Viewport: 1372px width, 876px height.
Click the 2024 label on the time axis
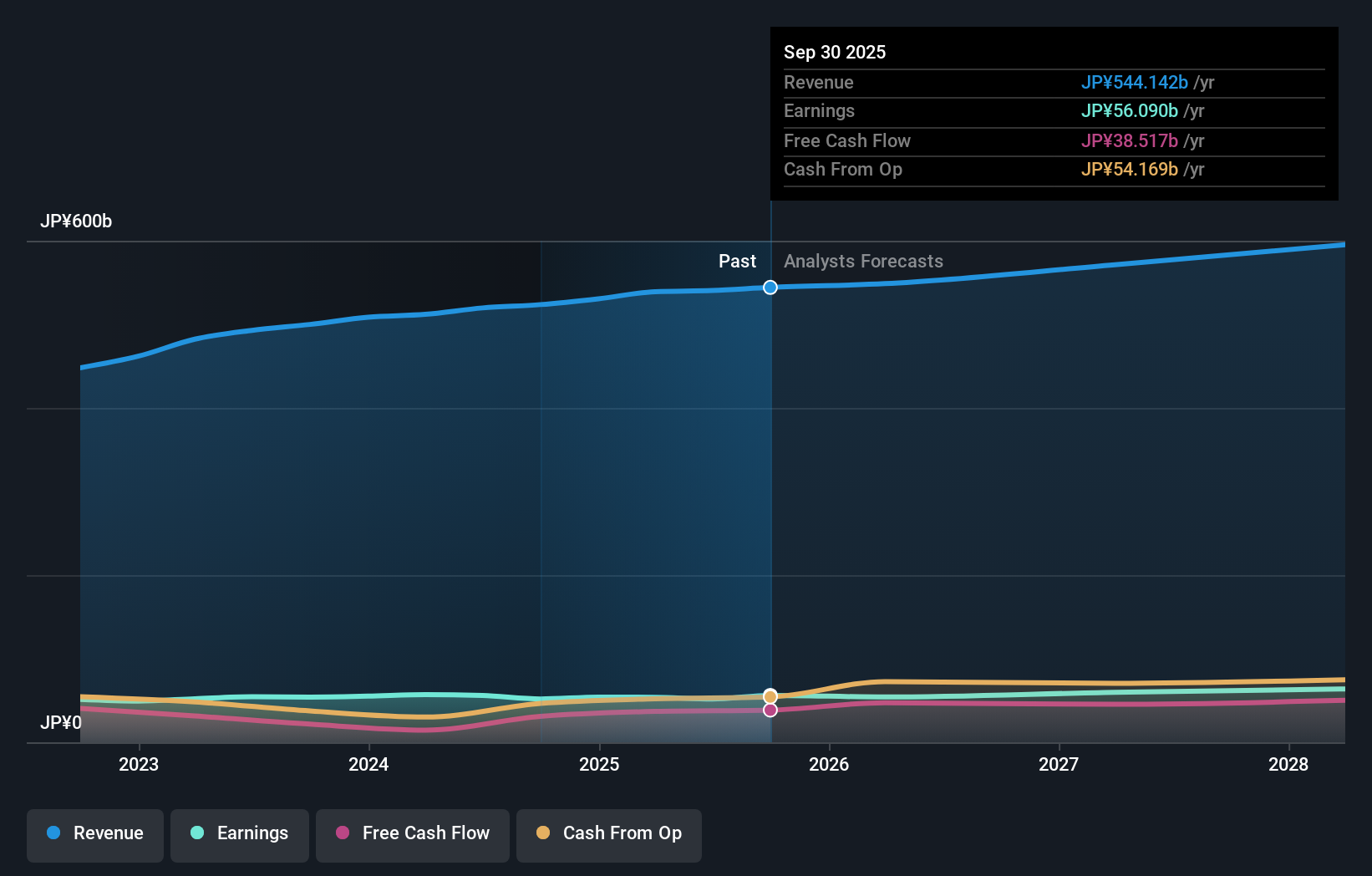pos(368,764)
